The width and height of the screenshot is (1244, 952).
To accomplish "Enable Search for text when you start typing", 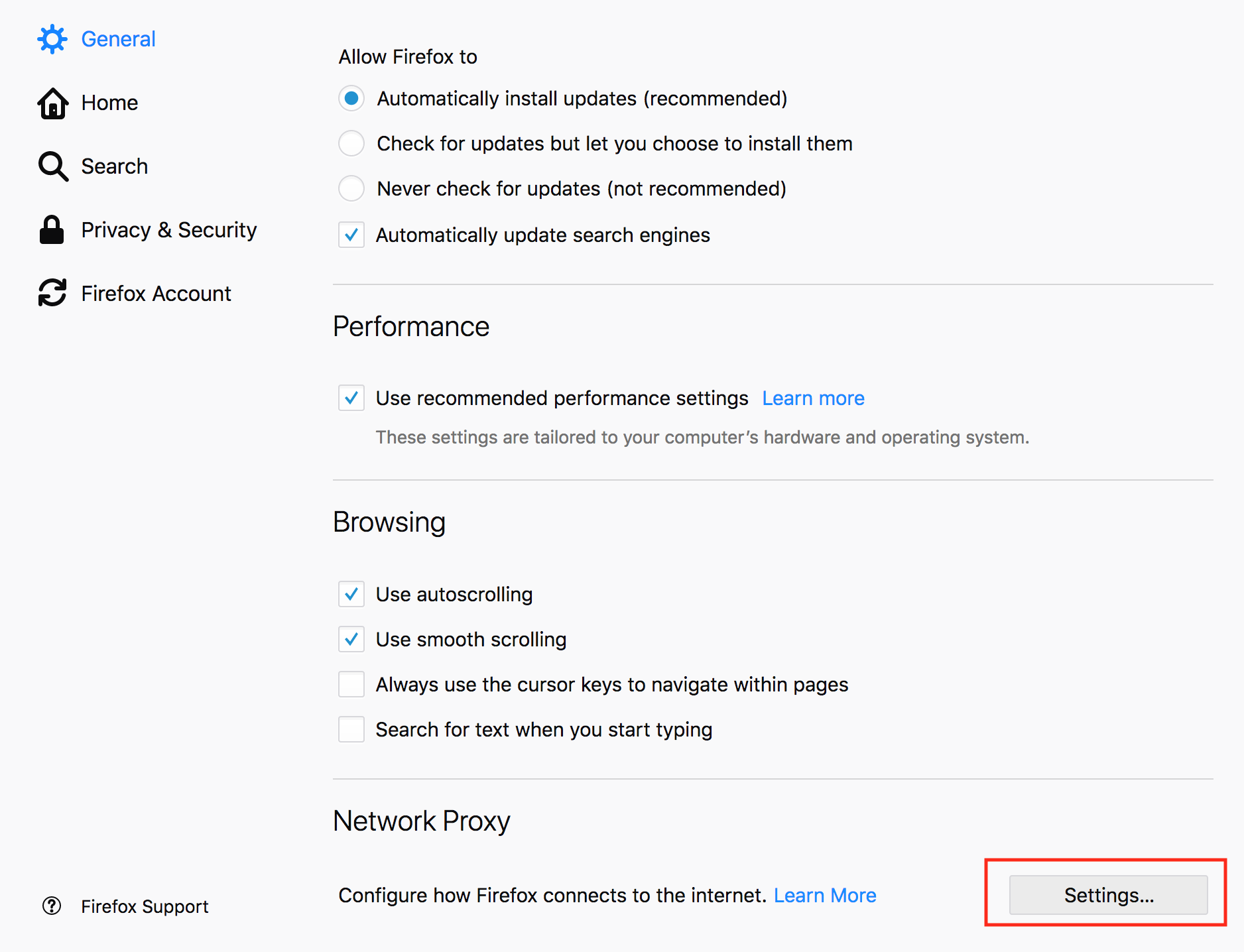I will 351,729.
